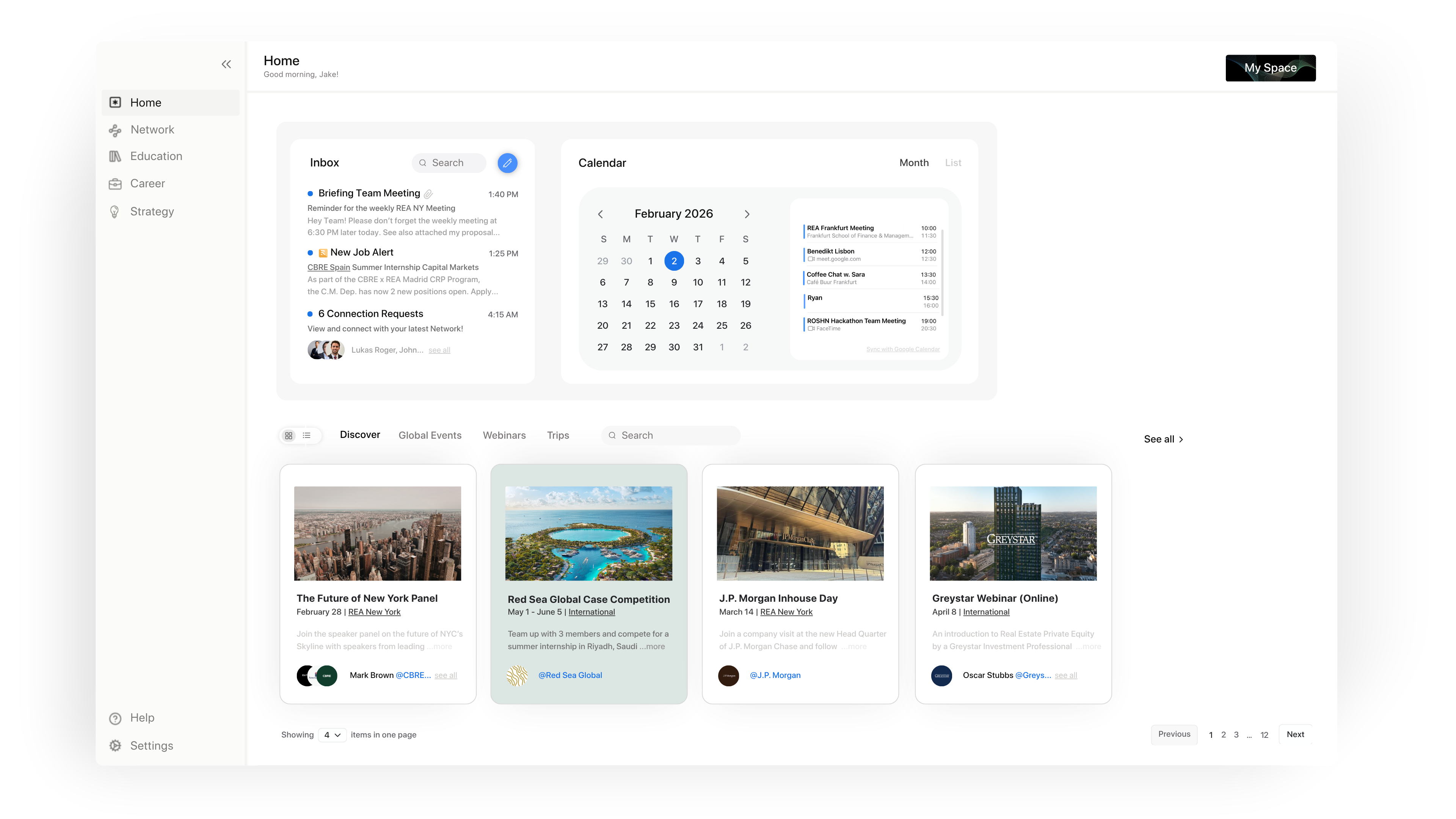This screenshot has height=819, width=1456.
Task: Follow REA New York link under New York Panel
Action: 374,612
